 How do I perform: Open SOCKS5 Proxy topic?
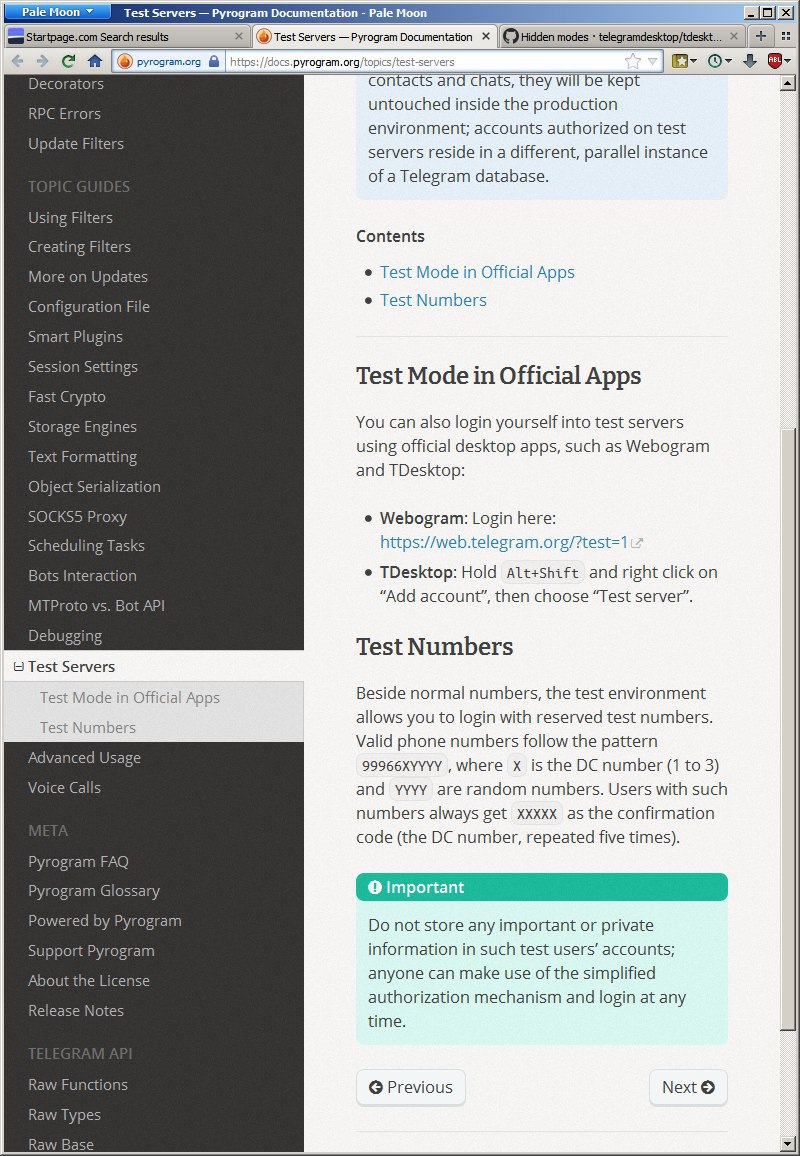point(77,517)
